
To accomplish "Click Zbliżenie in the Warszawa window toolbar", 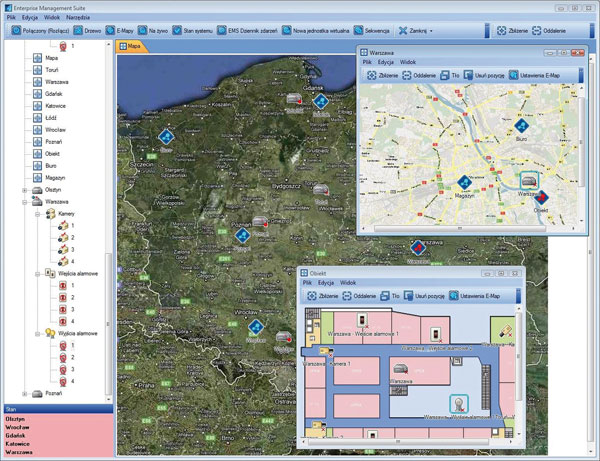I will (x=382, y=75).
